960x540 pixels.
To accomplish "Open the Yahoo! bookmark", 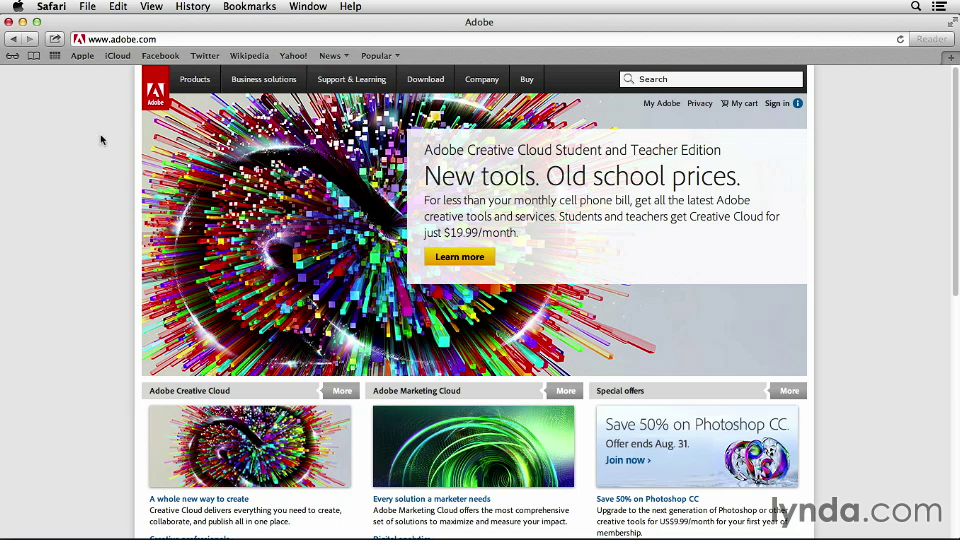I will tap(293, 56).
